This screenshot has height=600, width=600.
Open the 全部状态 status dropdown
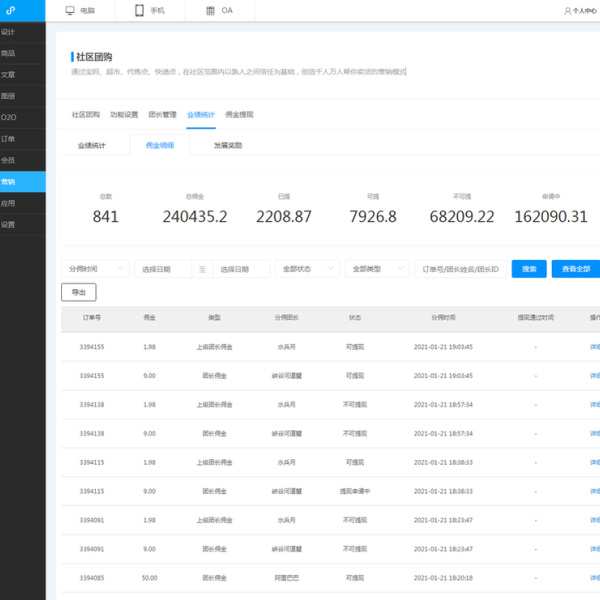(306, 269)
